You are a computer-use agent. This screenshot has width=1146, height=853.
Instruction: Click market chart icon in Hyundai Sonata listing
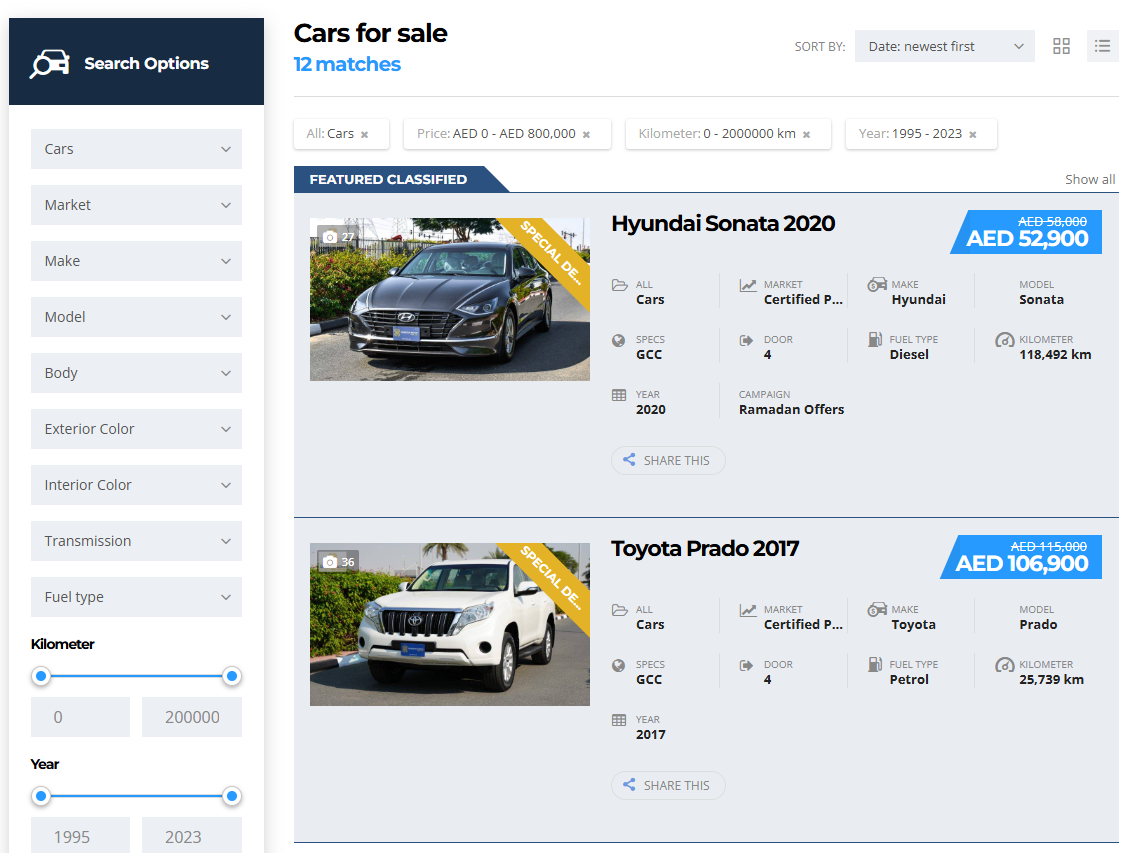(x=748, y=285)
